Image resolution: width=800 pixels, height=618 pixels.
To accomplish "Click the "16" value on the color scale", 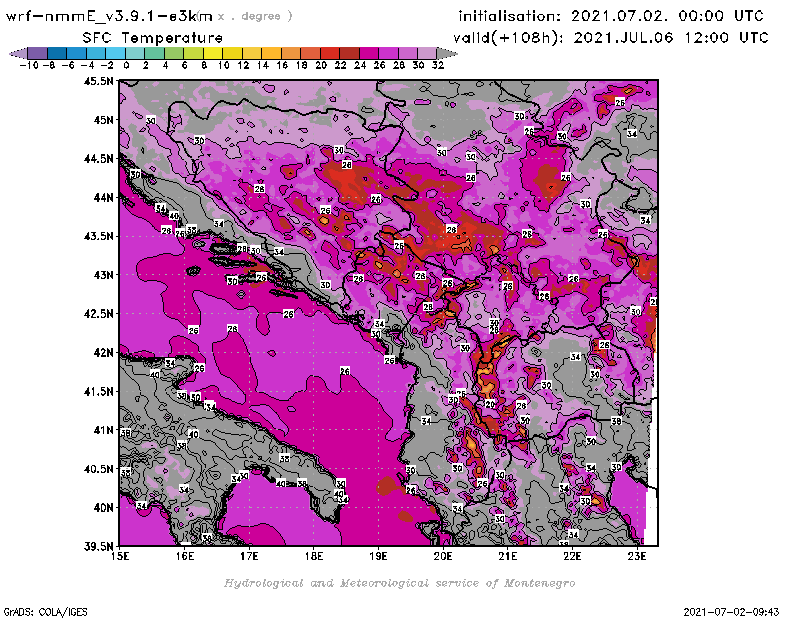I will tap(282, 65).
